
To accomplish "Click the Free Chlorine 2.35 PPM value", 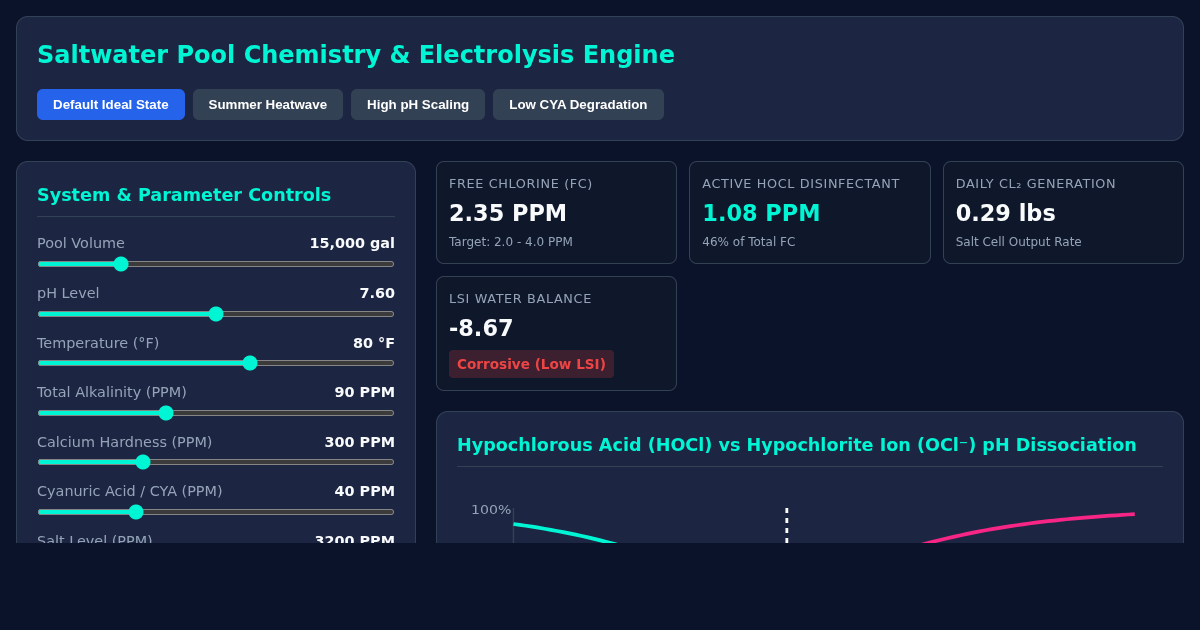I will pos(508,213).
